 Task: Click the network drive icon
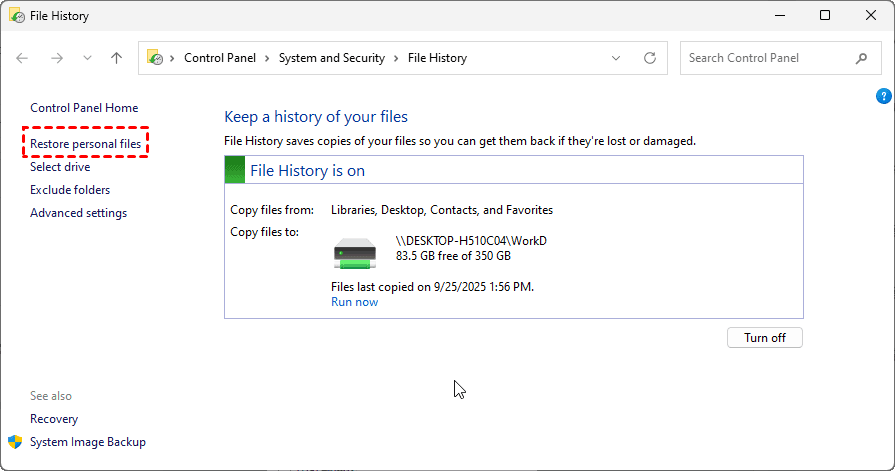click(x=355, y=253)
